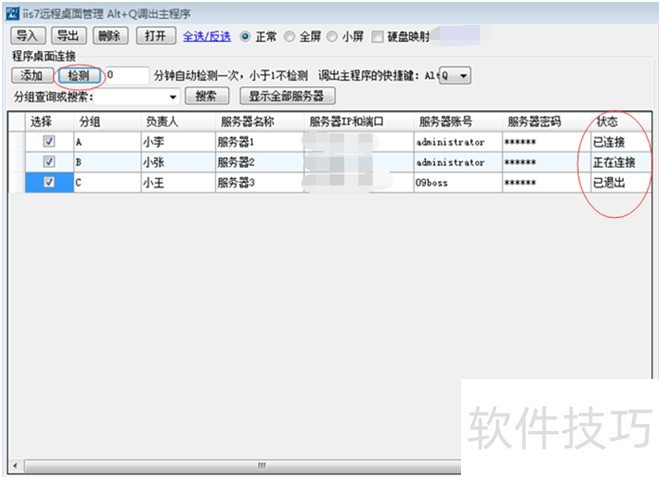This screenshot has height=477, width=659.
Task: Click the 状态 column header
Action: coord(621,122)
